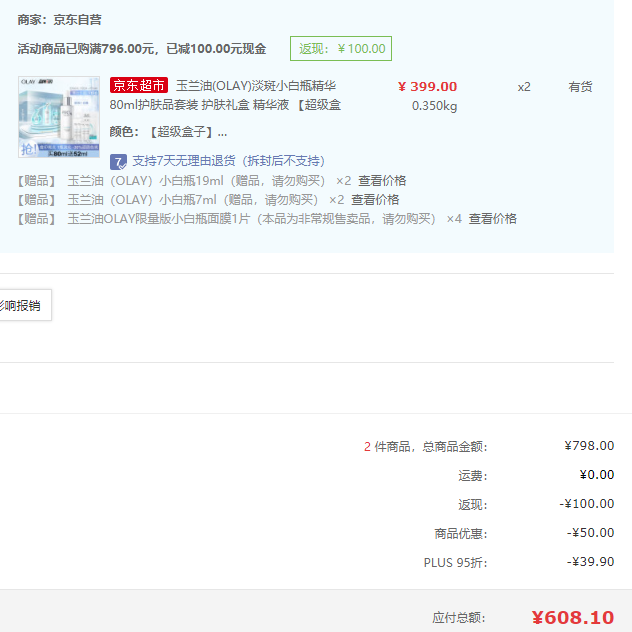Click 查看价格 for 小白瓶19ml gift
632x632 pixels.
click(382, 181)
